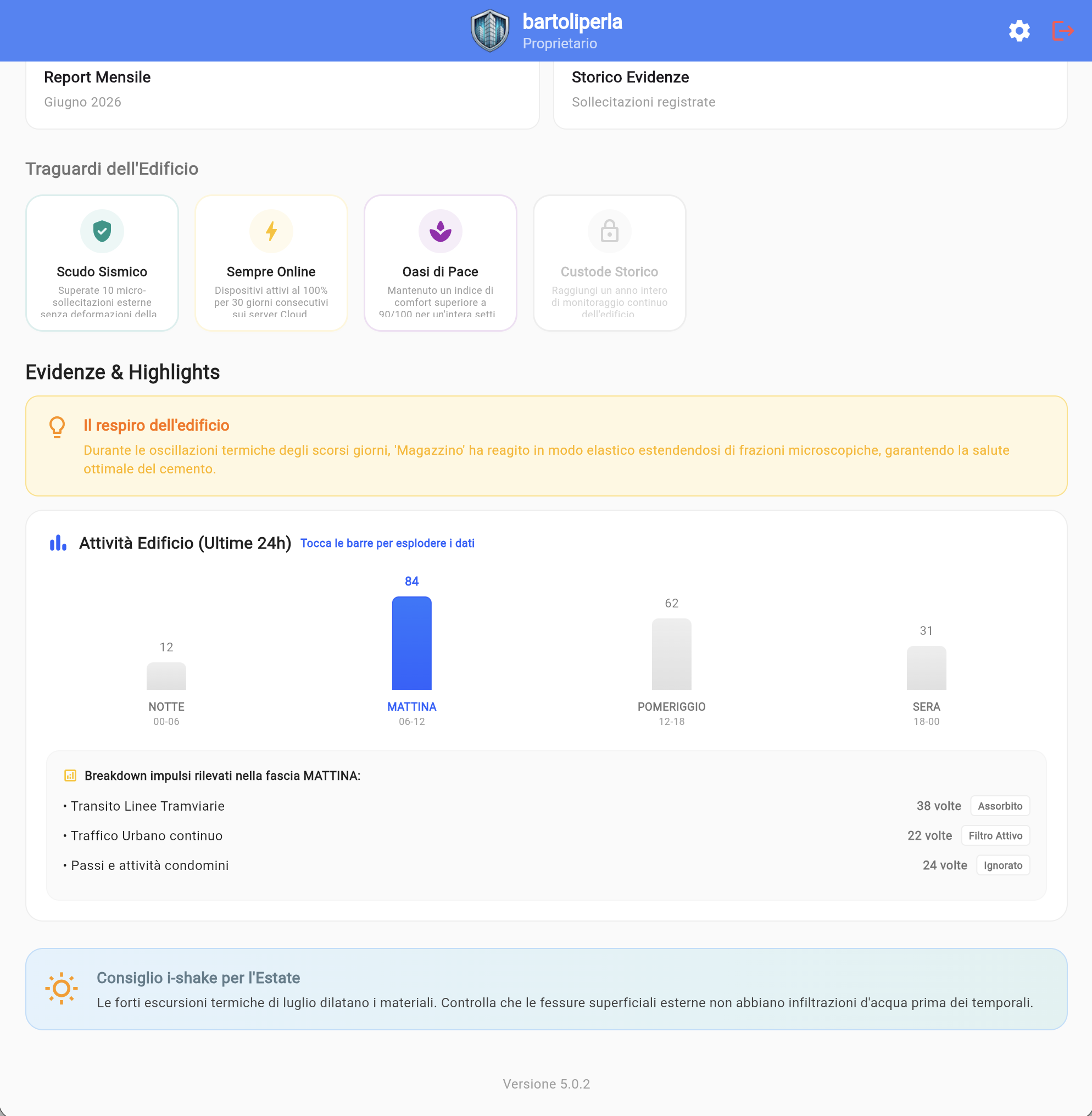Screen dimensions: 1092x1116
Task: Click the lightbulb icon in respiro card
Action: (x=57, y=427)
